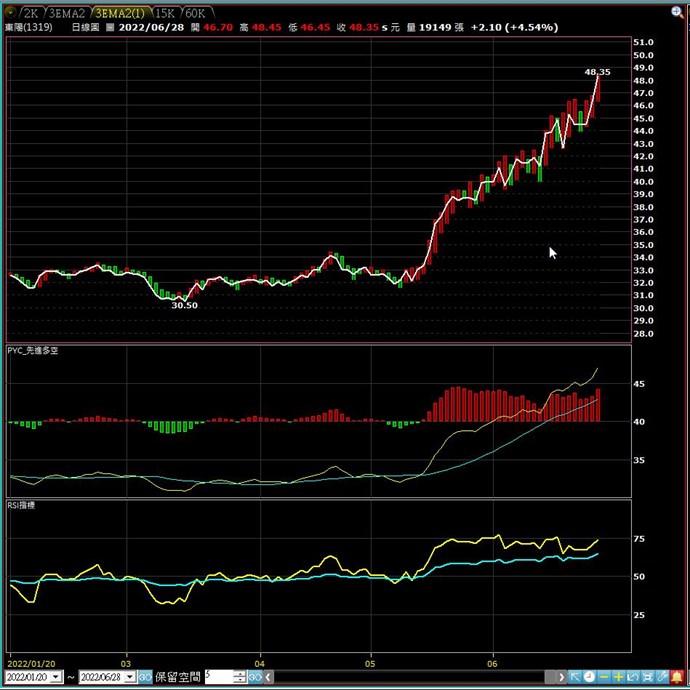This screenshot has width=690, height=690.
Task: Open chart settings wrench icon
Action: (x=662, y=677)
